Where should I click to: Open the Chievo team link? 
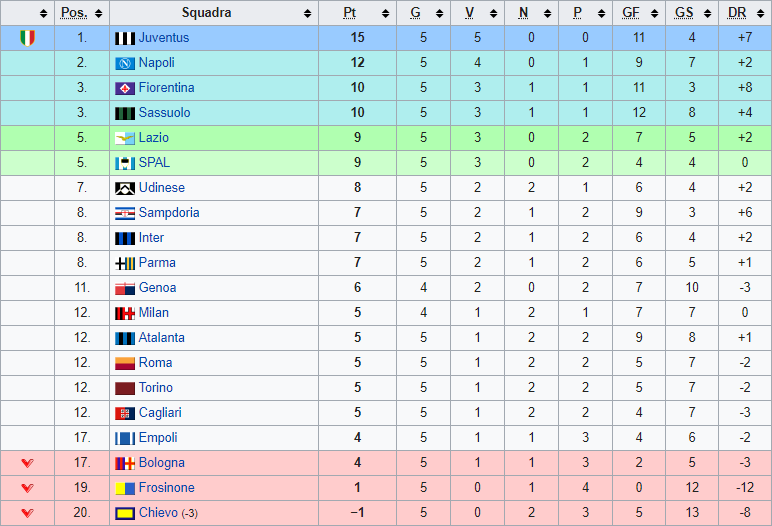pyautogui.click(x=158, y=513)
